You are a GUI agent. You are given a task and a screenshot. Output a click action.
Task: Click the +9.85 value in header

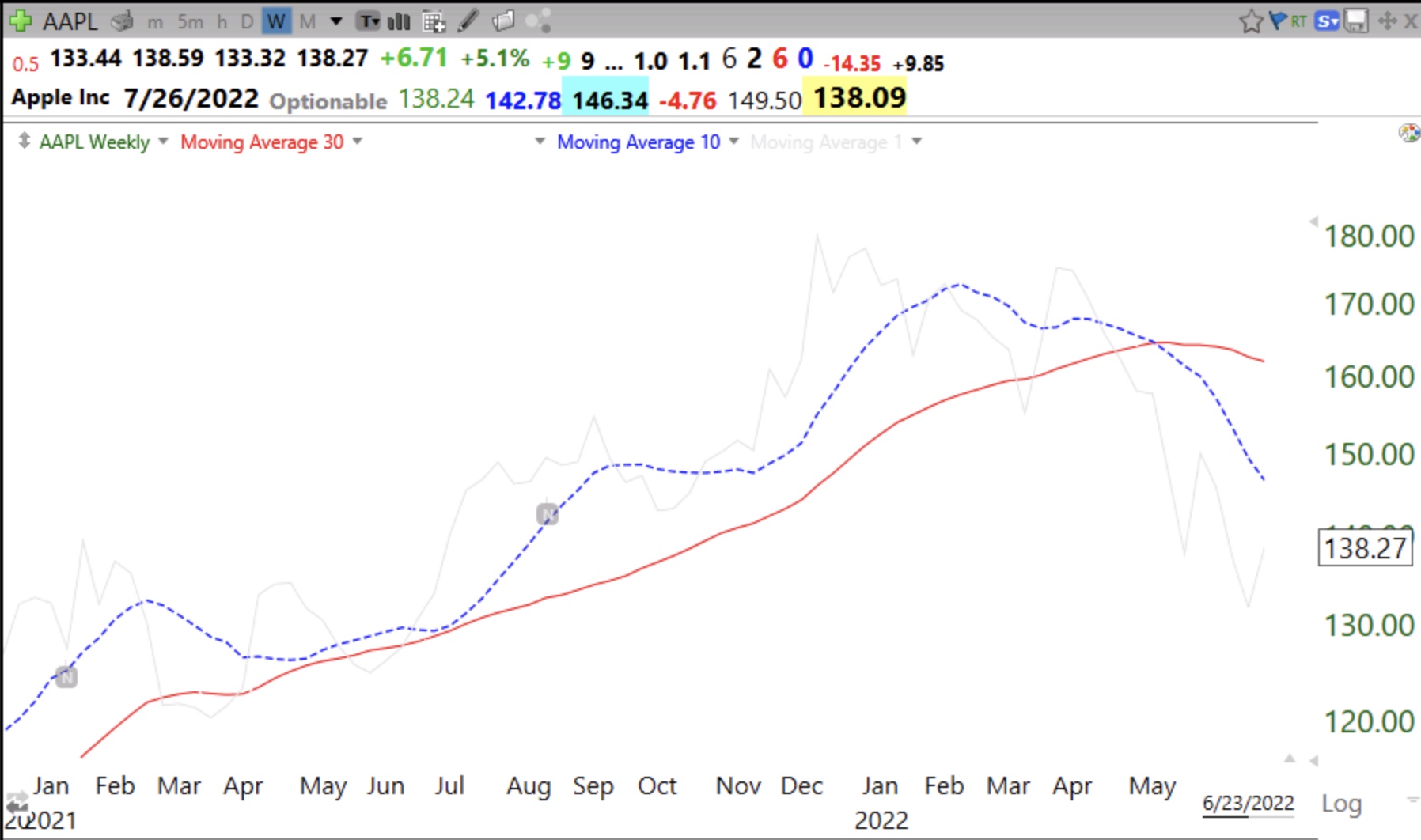point(918,63)
